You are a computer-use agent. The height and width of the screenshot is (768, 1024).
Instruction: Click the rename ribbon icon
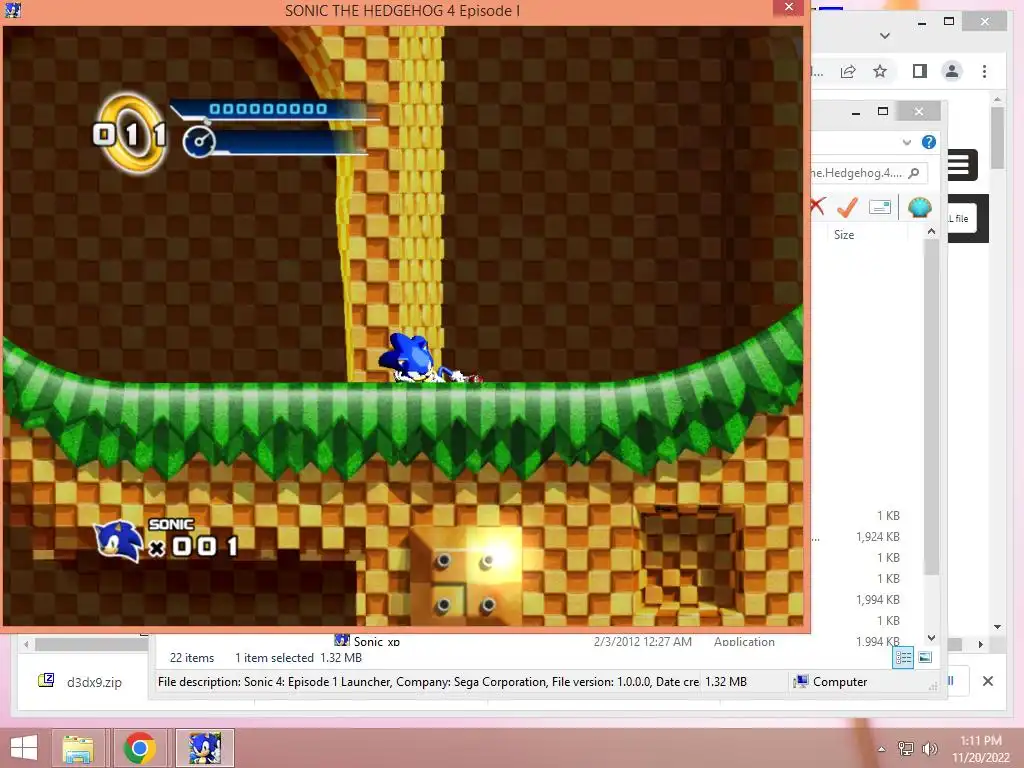point(880,207)
